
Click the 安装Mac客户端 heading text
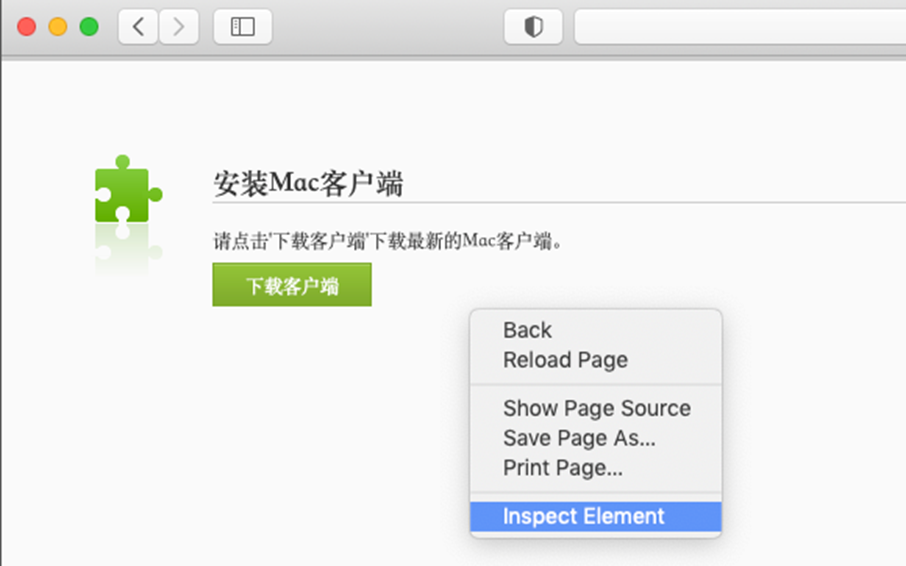(308, 184)
